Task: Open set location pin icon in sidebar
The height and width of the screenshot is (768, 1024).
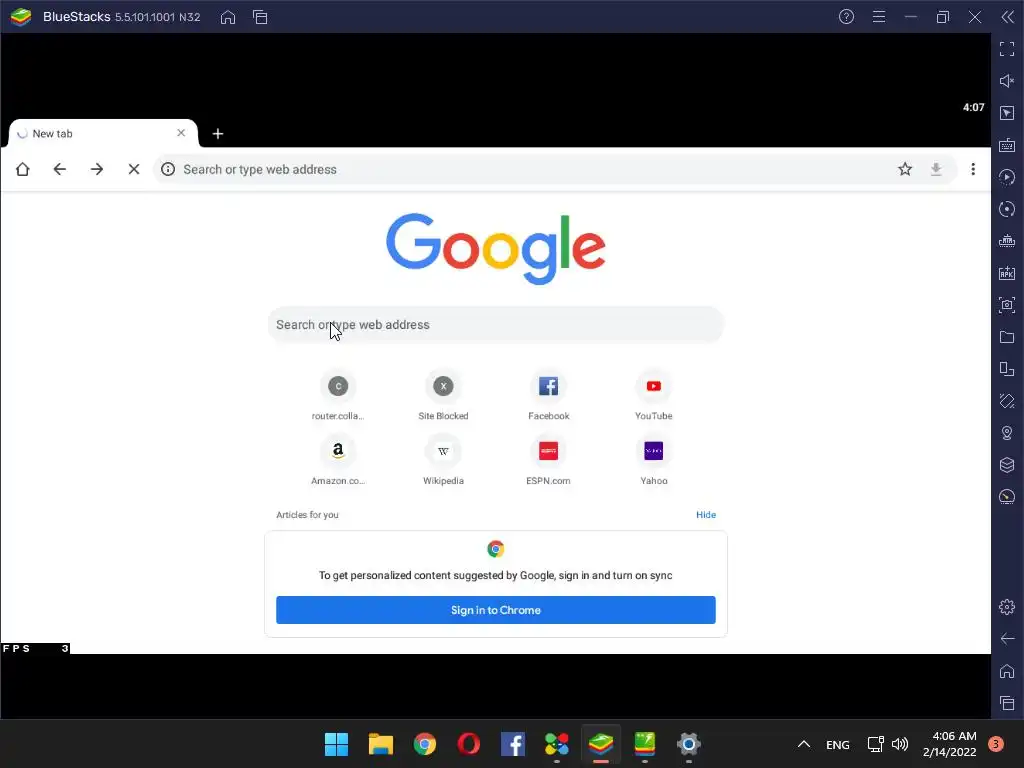Action: (x=1007, y=433)
